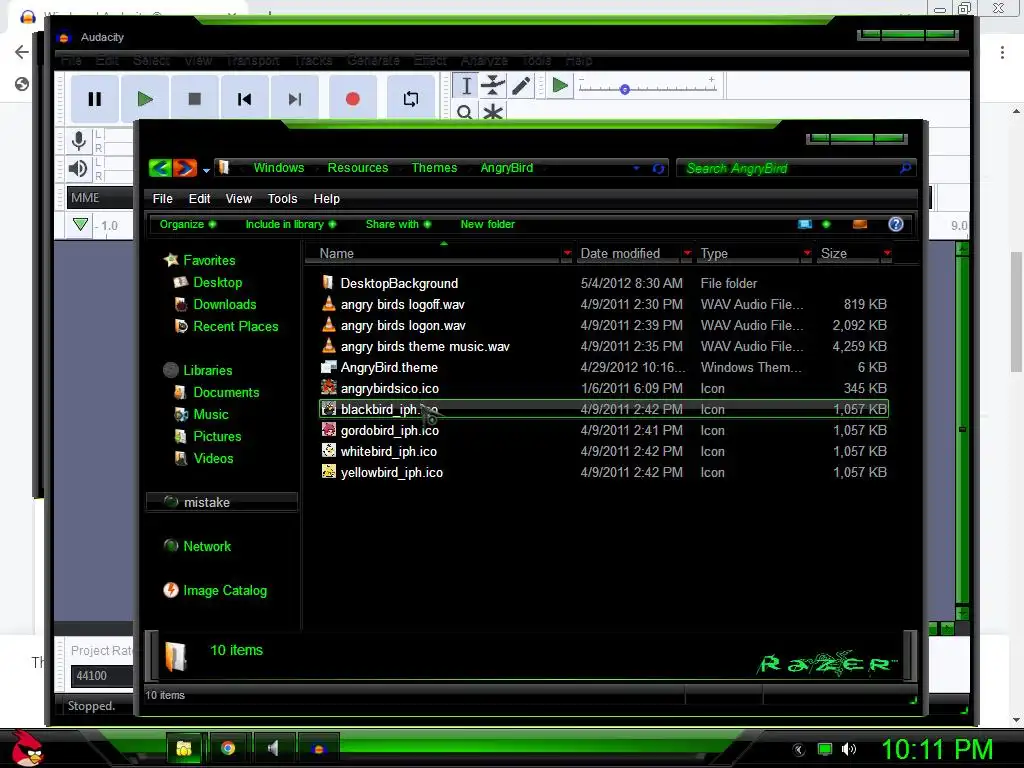Image resolution: width=1024 pixels, height=768 pixels.
Task: Click the taskbar clock 10:11 PM
Action: click(937, 749)
